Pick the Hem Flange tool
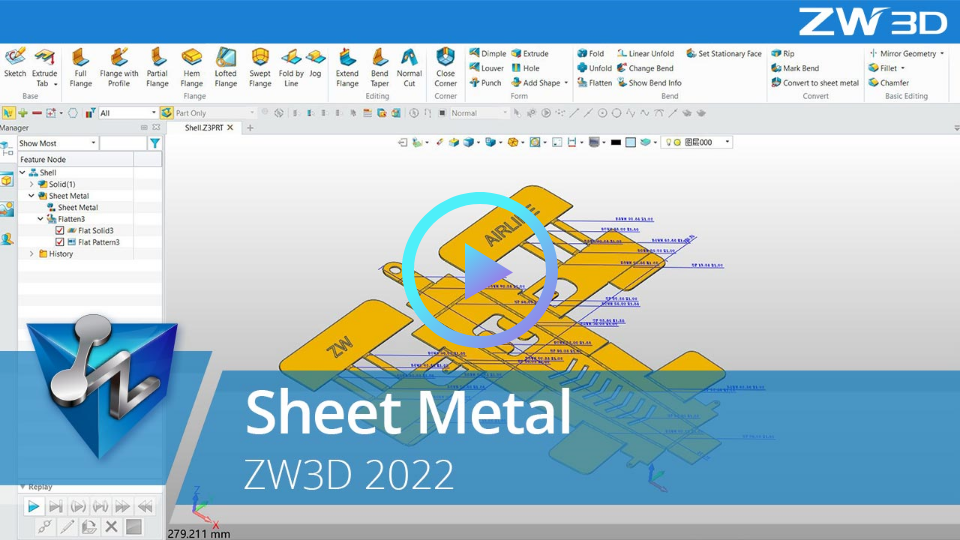Viewport: 960px width, 540px height. [192, 67]
